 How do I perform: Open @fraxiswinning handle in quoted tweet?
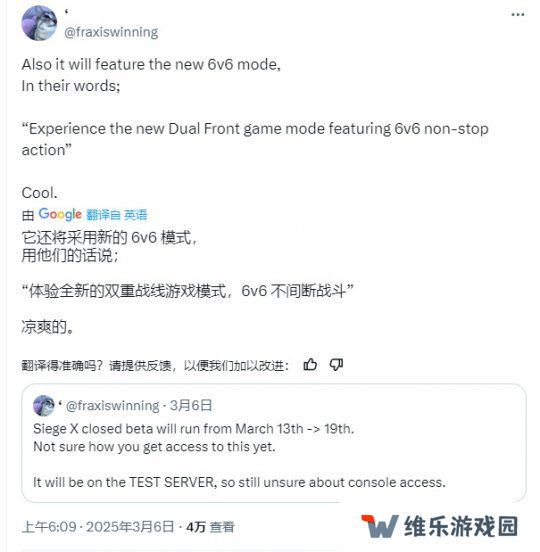click(x=113, y=406)
